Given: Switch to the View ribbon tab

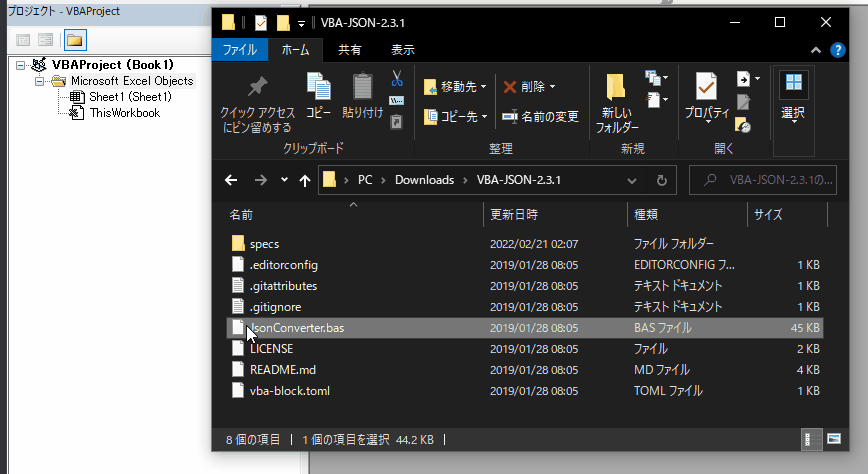Looking at the screenshot, I should tap(402, 50).
